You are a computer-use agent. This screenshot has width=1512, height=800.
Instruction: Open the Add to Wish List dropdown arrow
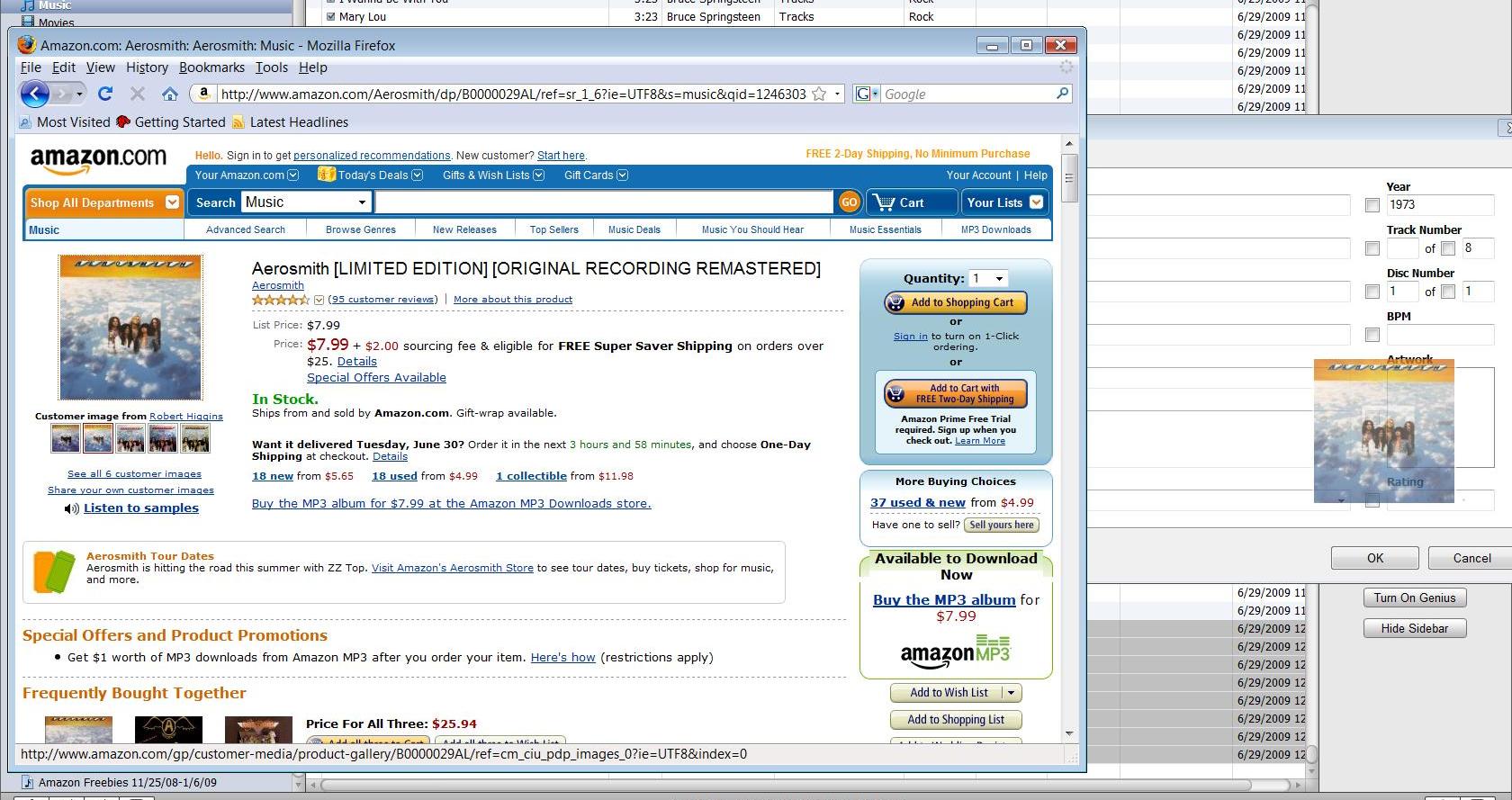tap(1012, 693)
